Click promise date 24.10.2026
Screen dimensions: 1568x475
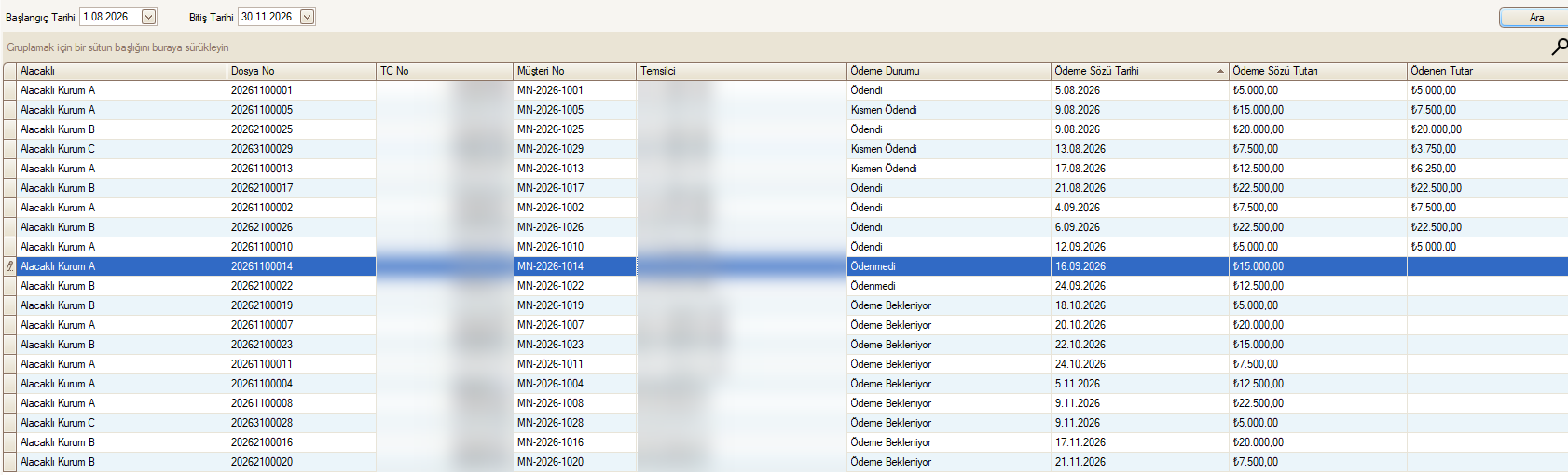(x=1080, y=364)
